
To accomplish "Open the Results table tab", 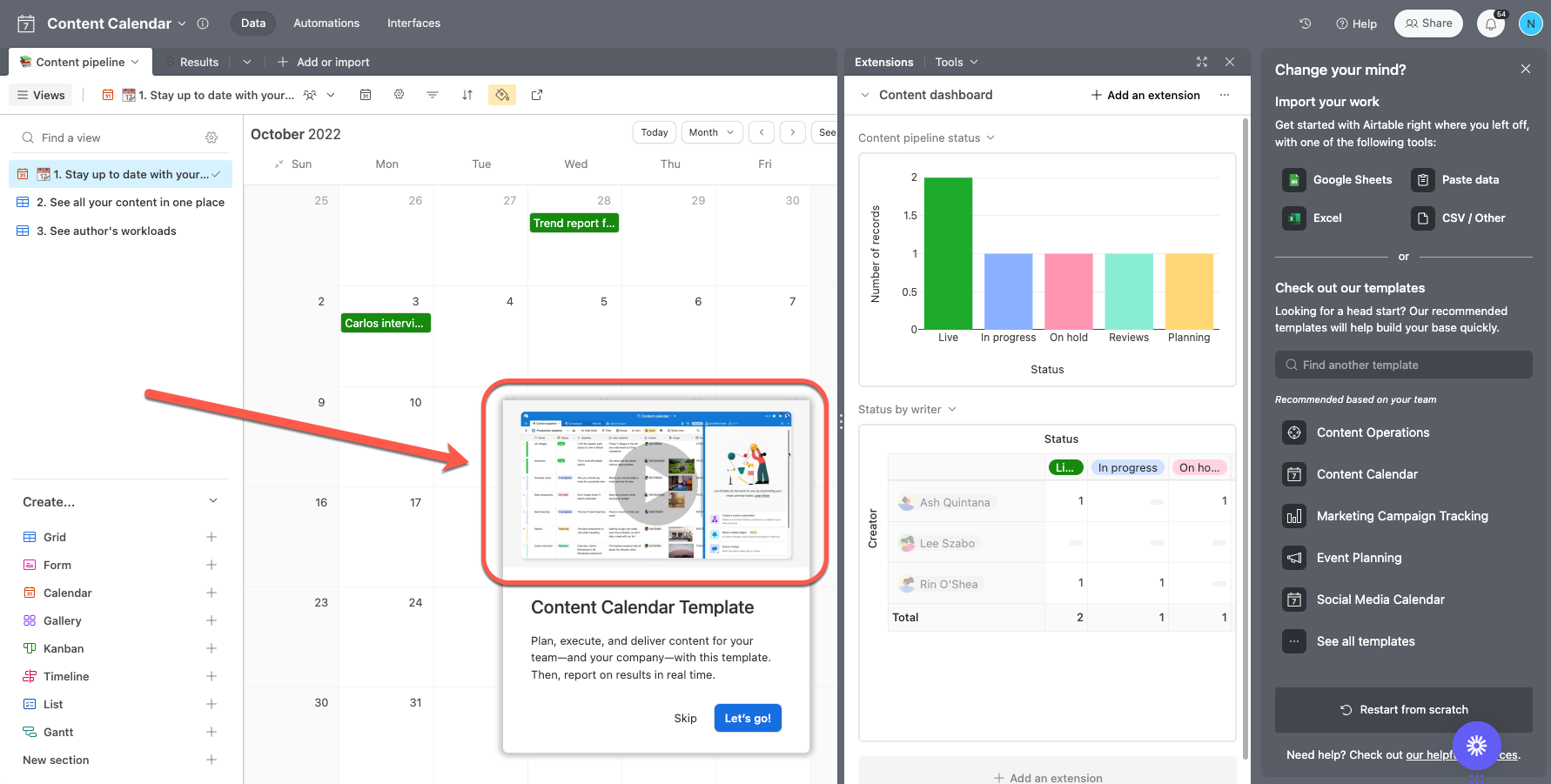I will [199, 62].
